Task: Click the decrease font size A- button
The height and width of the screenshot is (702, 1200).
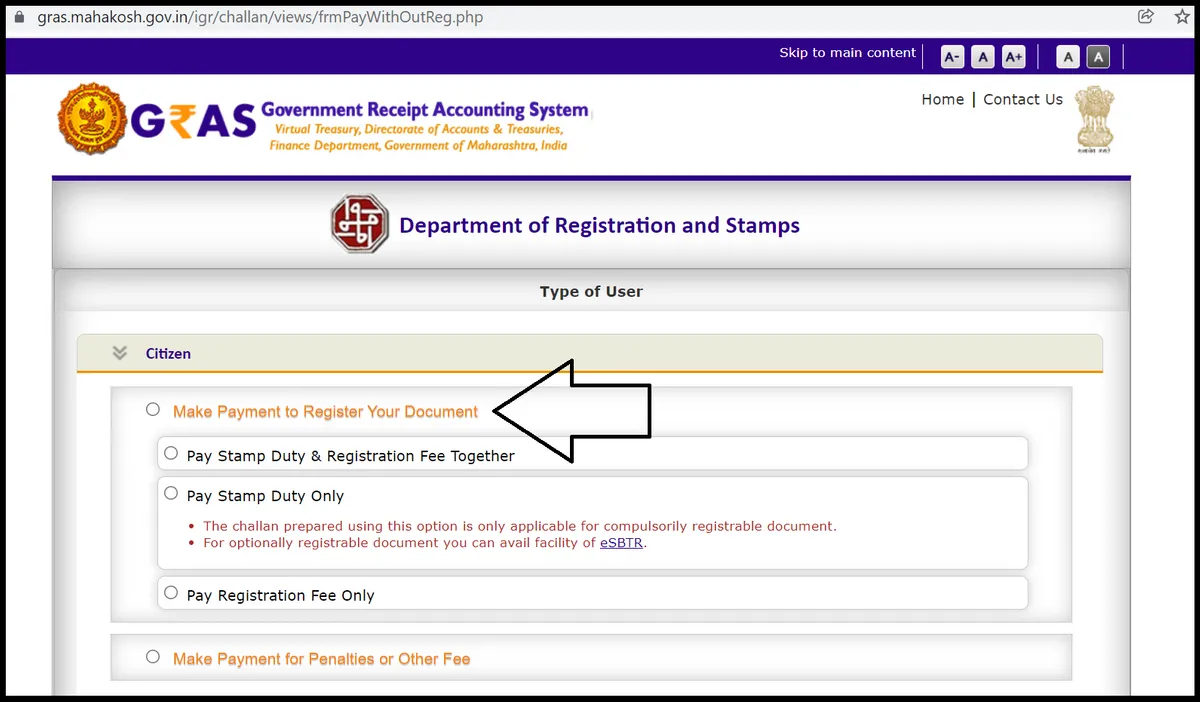Action: (x=953, y=57)
